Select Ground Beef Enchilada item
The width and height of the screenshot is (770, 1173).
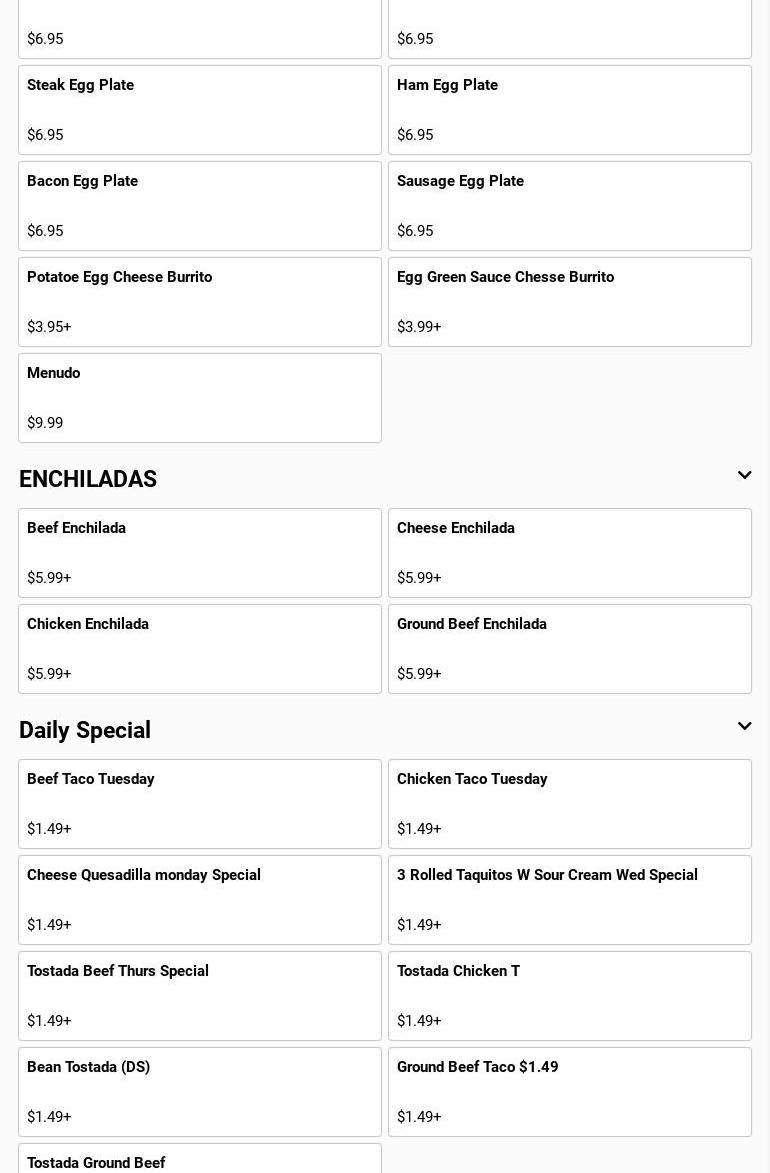(x=570, y=649)
